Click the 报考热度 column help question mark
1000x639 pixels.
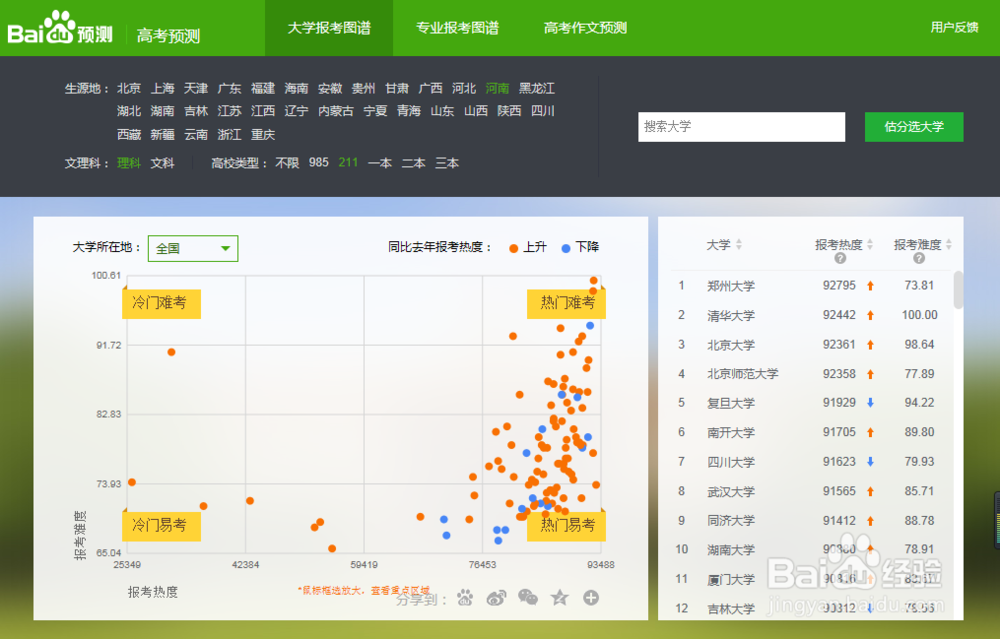(838, 259)
